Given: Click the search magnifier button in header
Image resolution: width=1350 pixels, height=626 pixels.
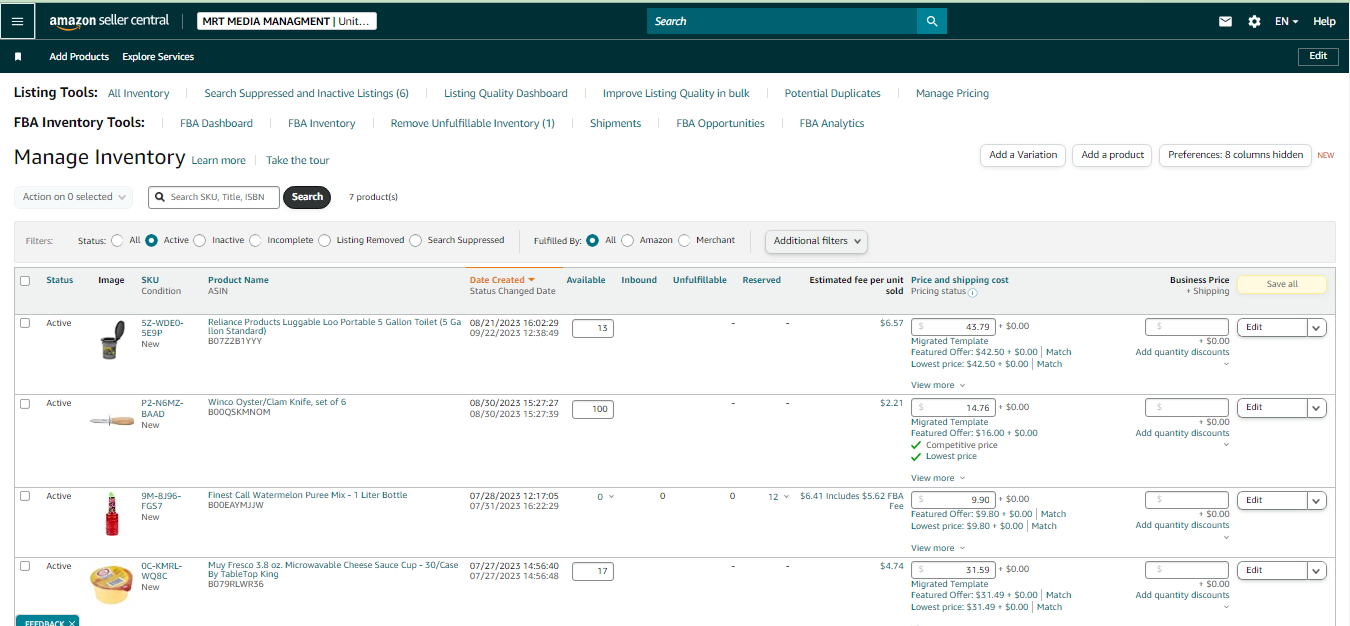Looking at the screenshot, I should [931, 21].
